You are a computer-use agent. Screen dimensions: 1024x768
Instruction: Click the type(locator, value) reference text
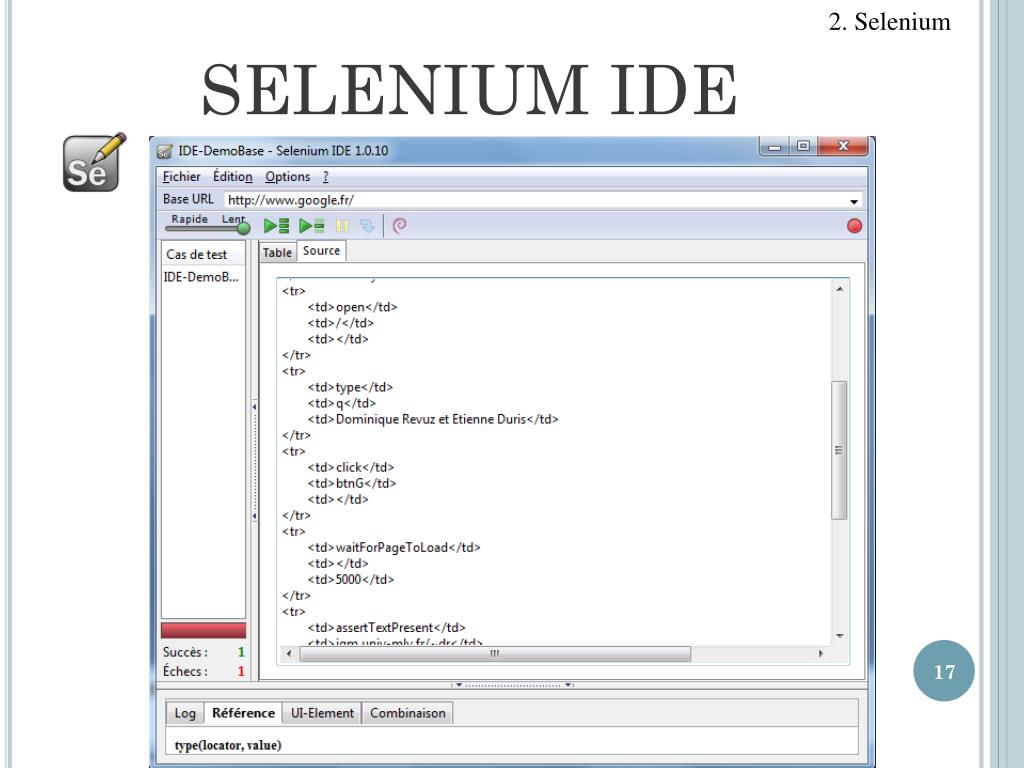click(228, 745)
